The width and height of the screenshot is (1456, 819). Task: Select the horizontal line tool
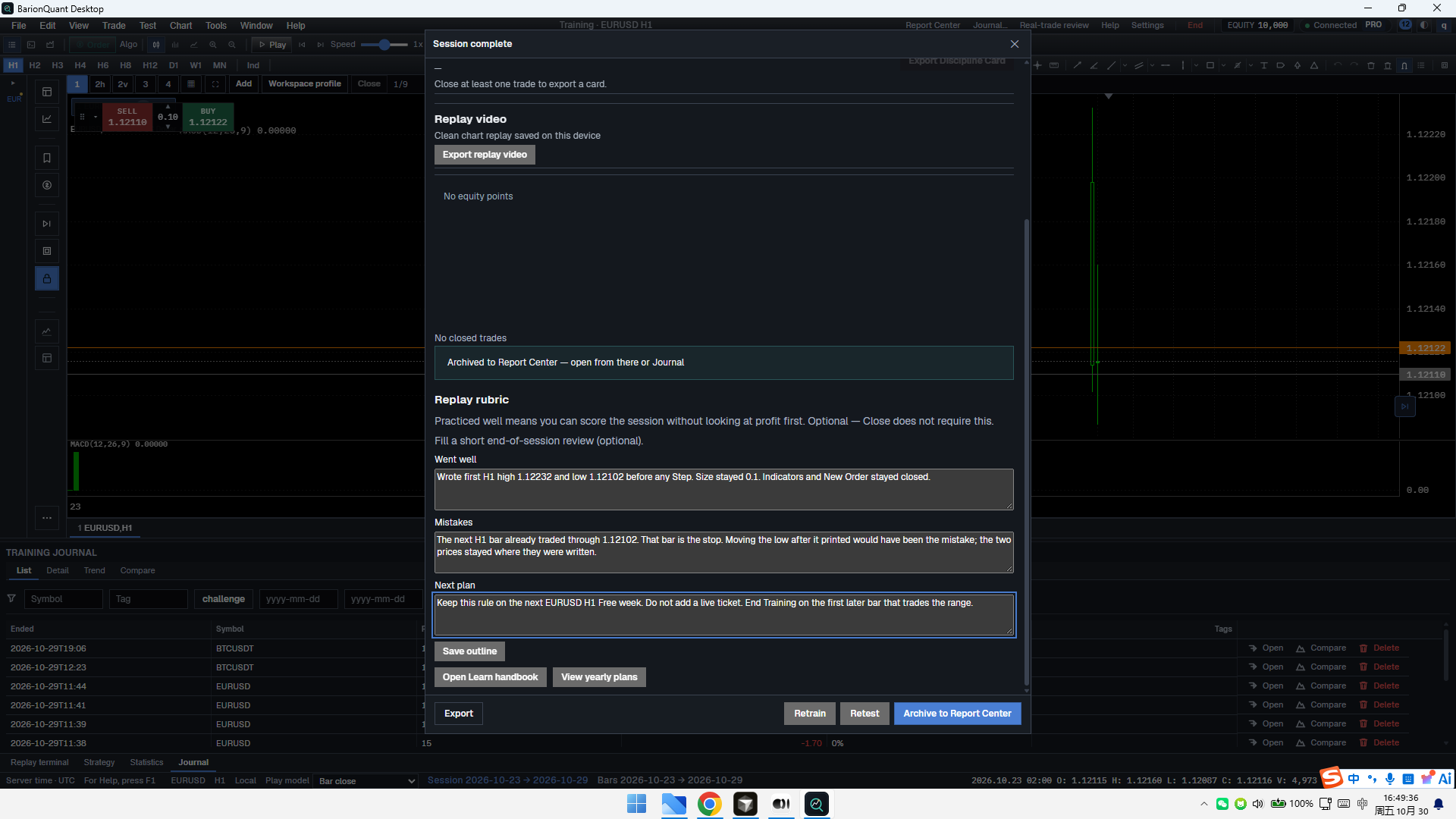pyautogui.click(x=1166, y=65)
